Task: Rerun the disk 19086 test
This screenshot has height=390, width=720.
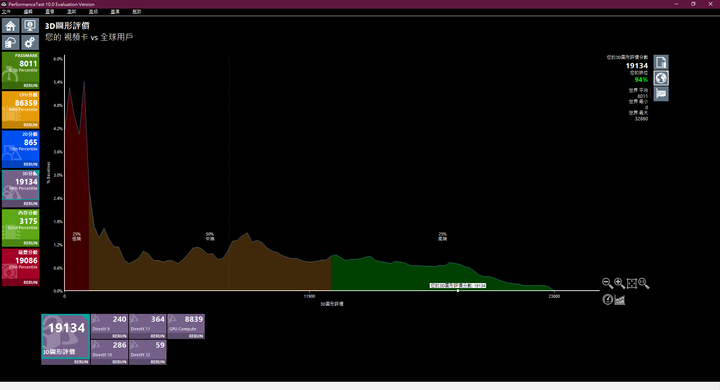Action: tap(30, 283)
